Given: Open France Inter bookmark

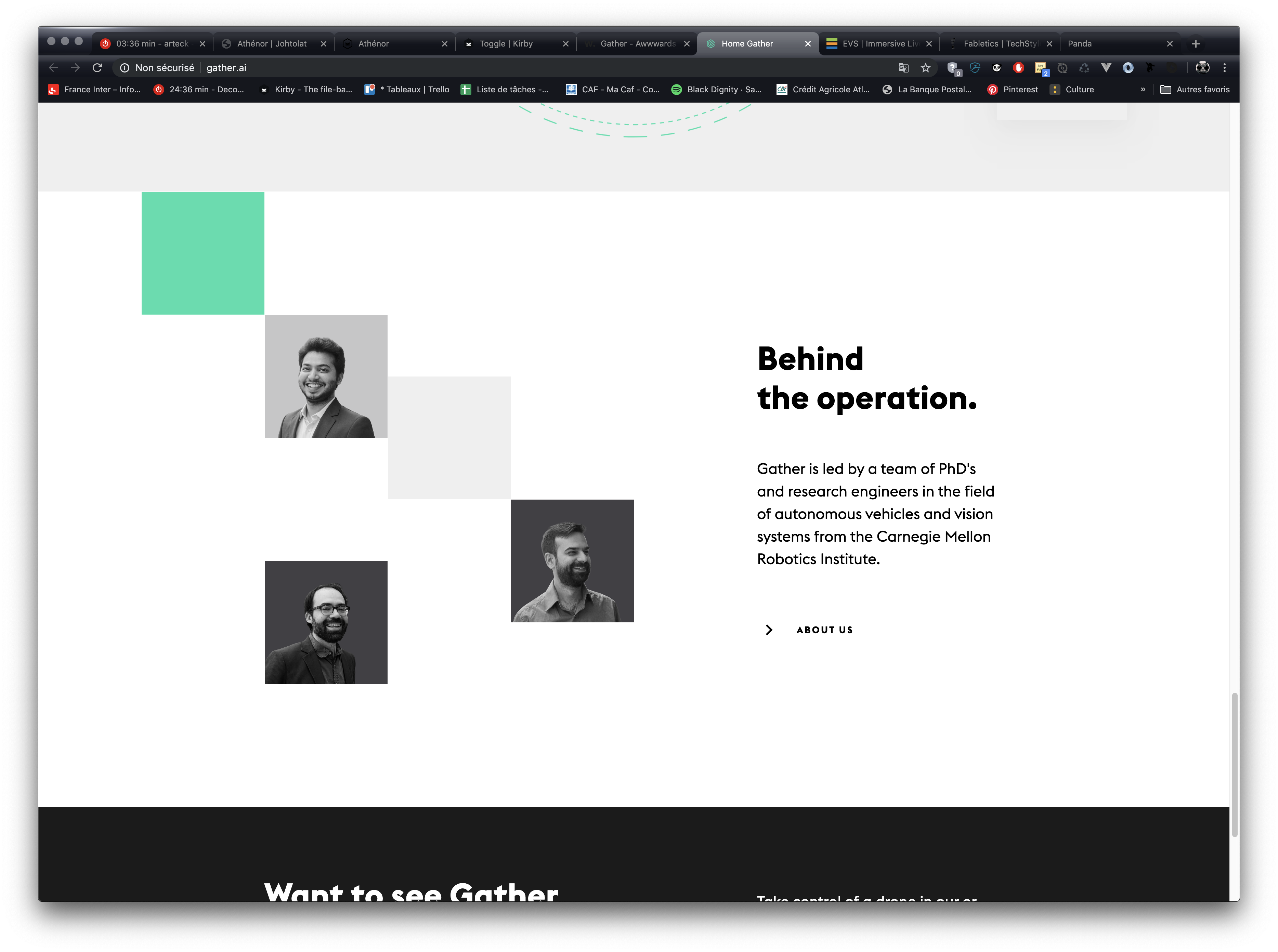Looking at the screenshot, I should point(94,90).
